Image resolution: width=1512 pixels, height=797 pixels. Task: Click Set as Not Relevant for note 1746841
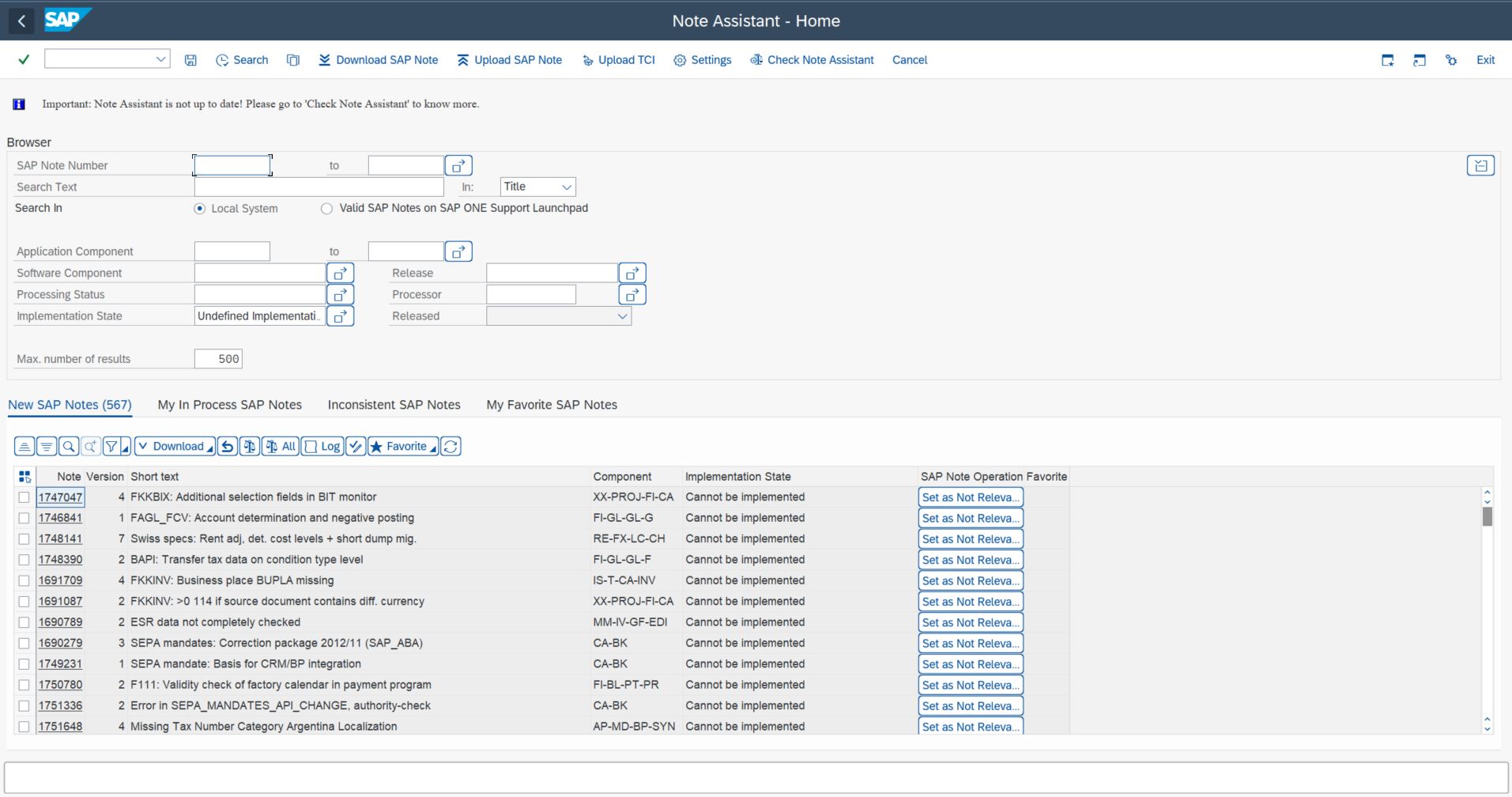click(970, 519)
